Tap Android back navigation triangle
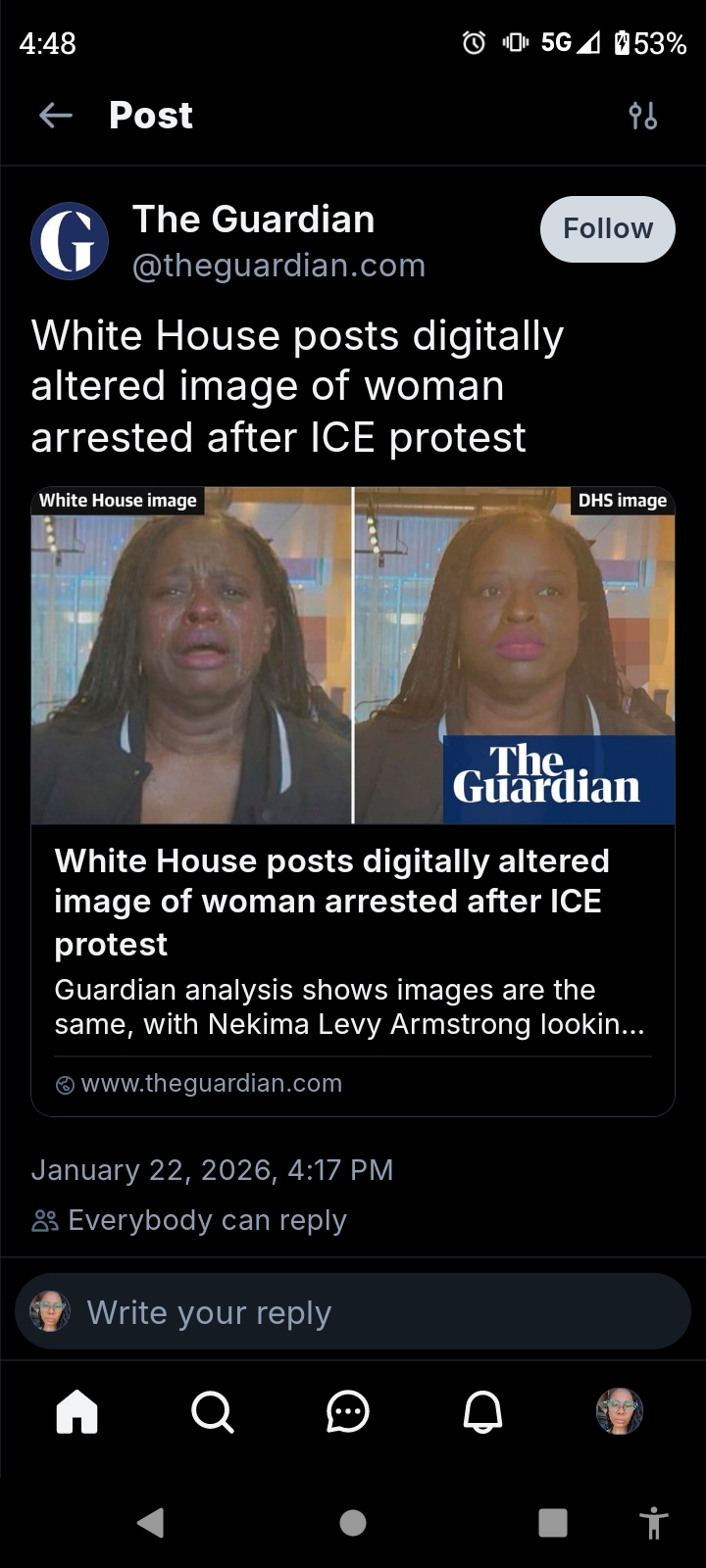 [150, 1522]
